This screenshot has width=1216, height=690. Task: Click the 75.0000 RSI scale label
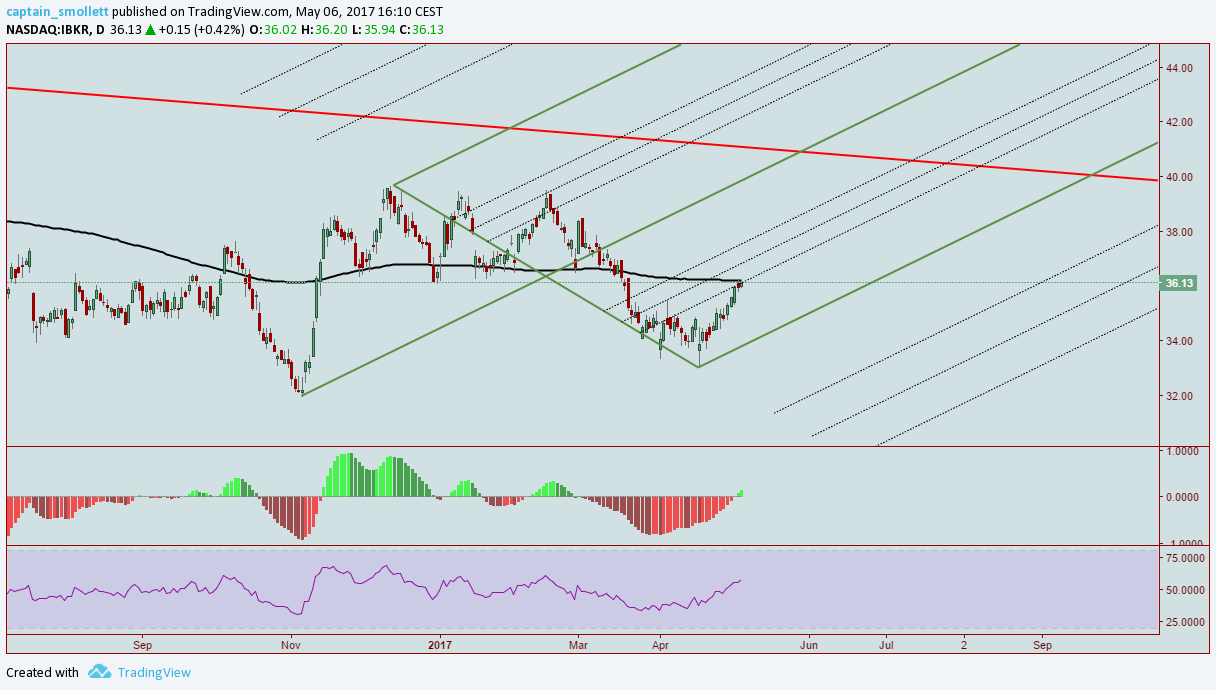(1185, 558)
